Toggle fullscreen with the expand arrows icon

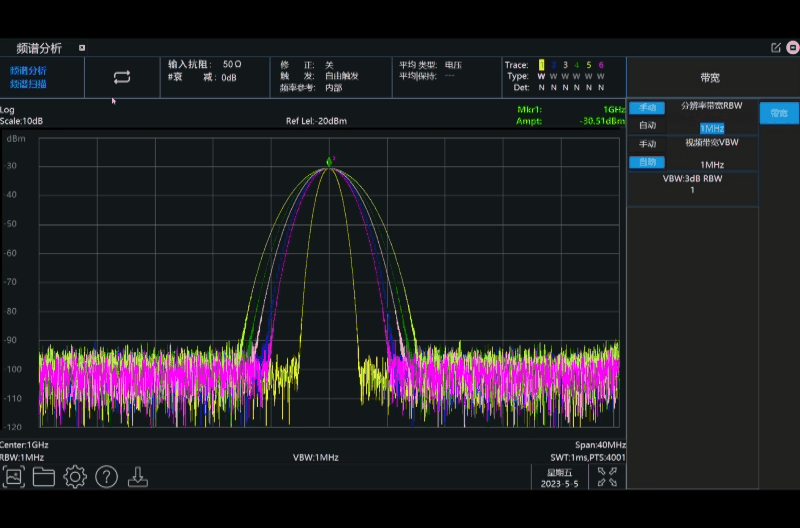607,477
